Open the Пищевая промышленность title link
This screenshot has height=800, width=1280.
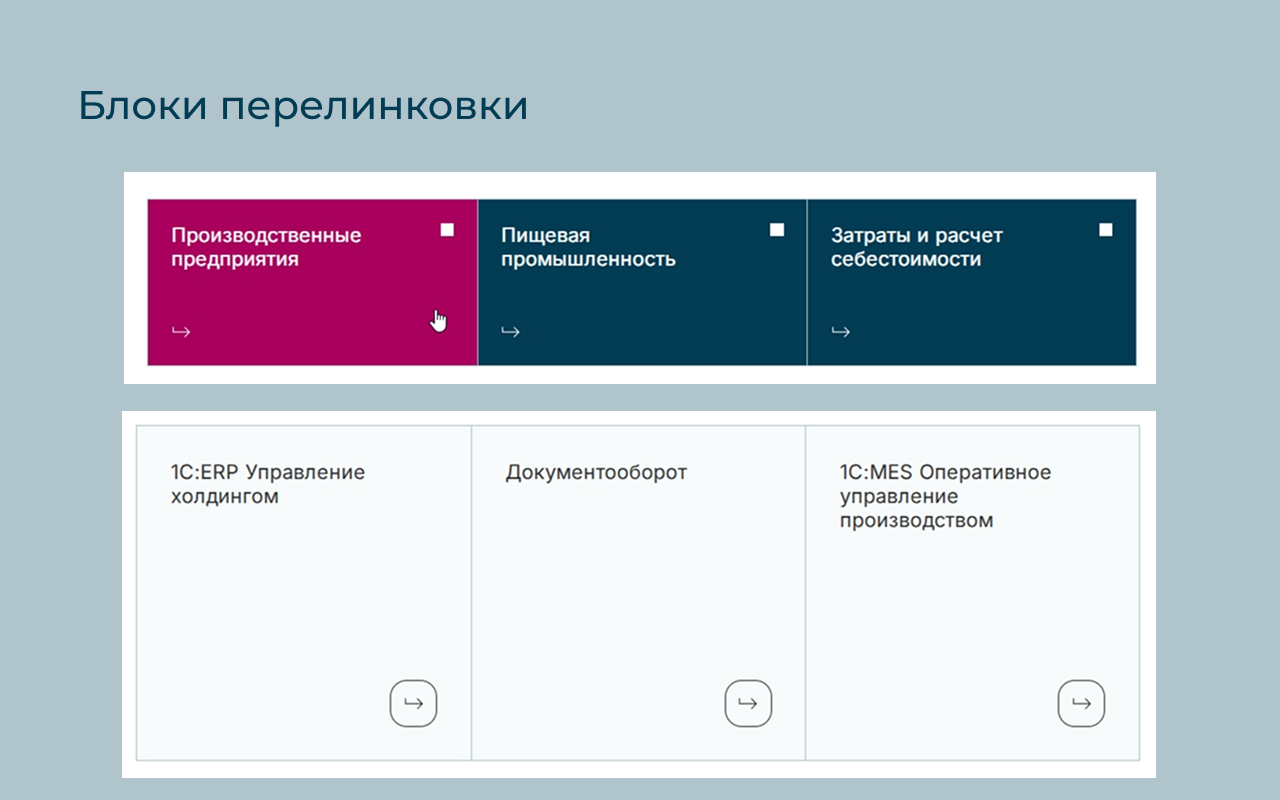(588, 248)
